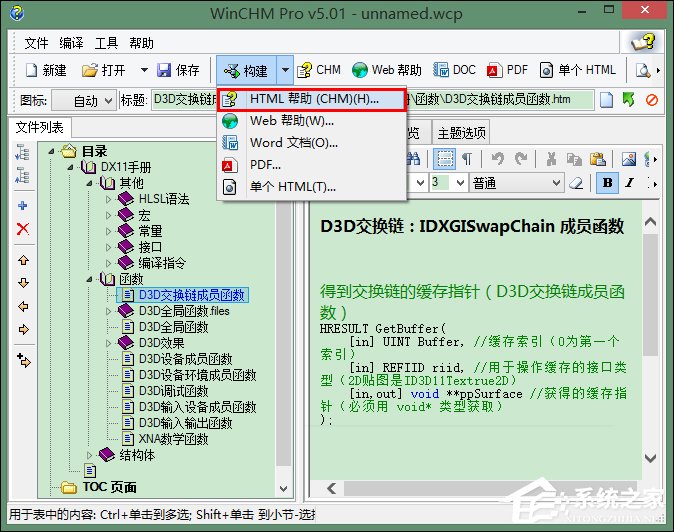Collapse the DX11手册 node
This screenshot has width=674, height=532.
(x=70, y=167)
